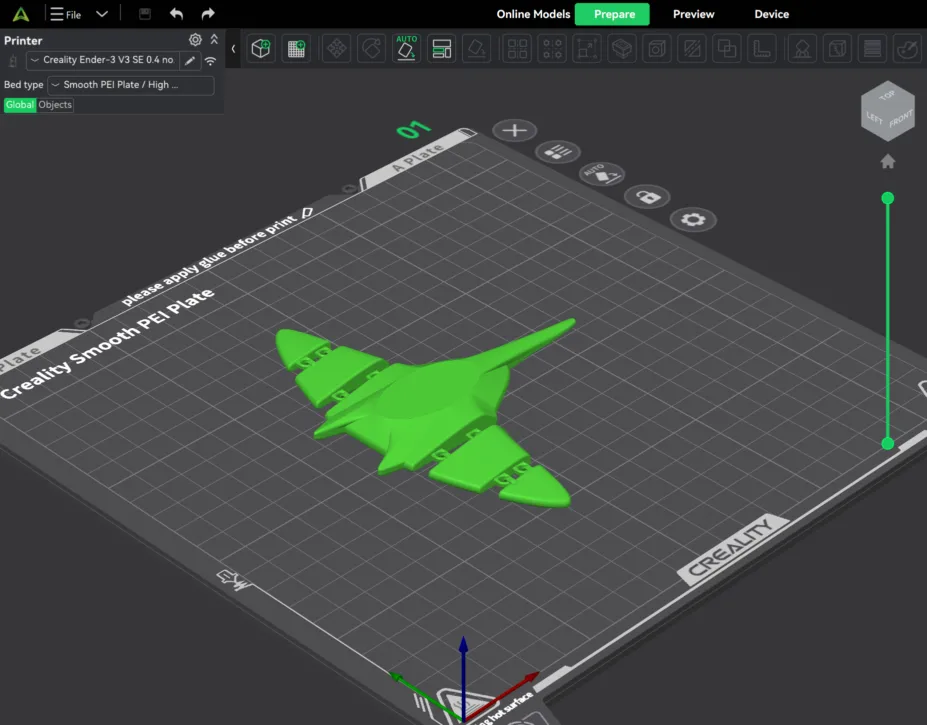This screenshot has height=725, width=927.
Task: Open the Mesh boolean tool
Action: tap(727, 48)
